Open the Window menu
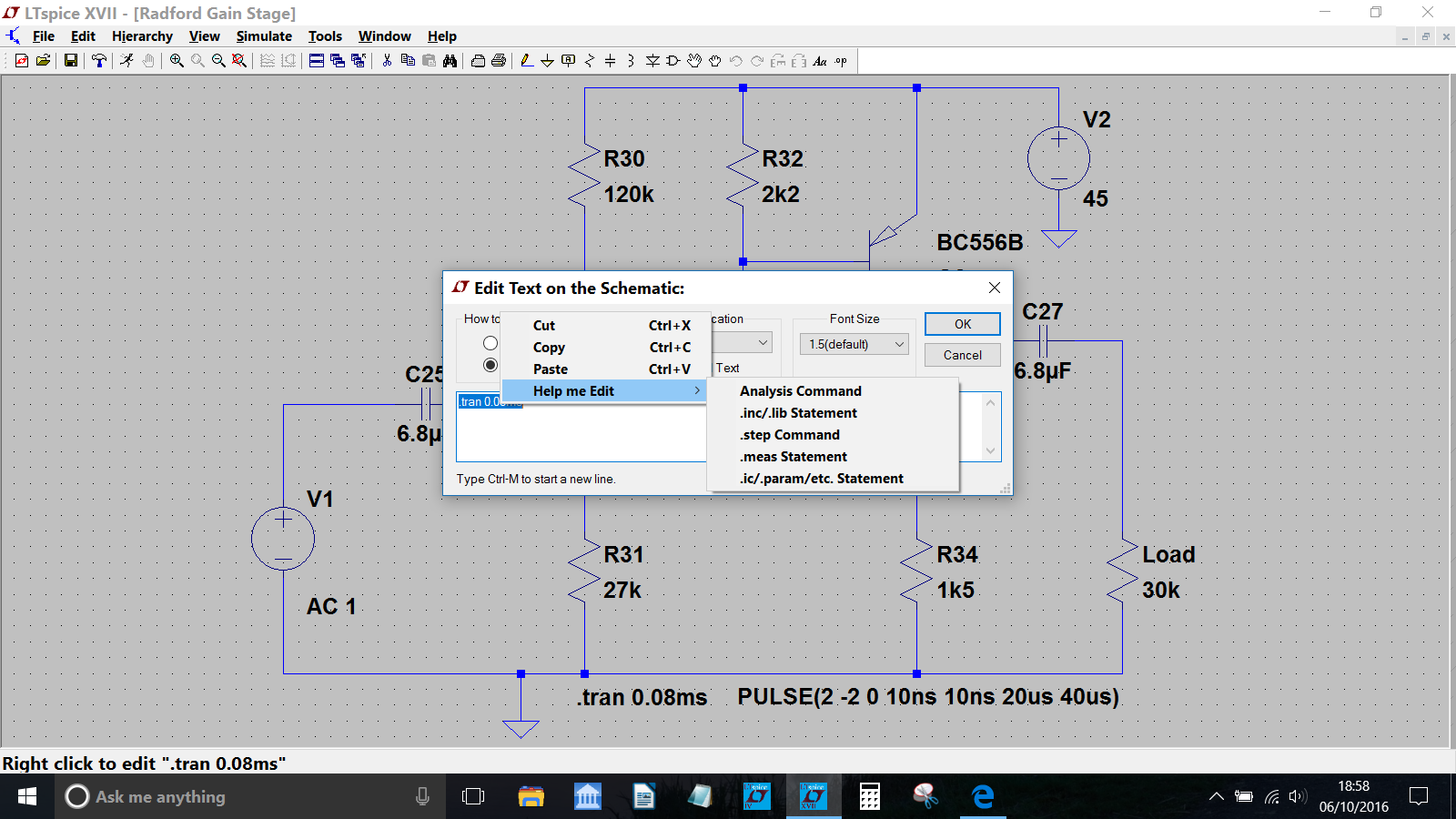1456x819 pixels. click(x=384, y=36)
